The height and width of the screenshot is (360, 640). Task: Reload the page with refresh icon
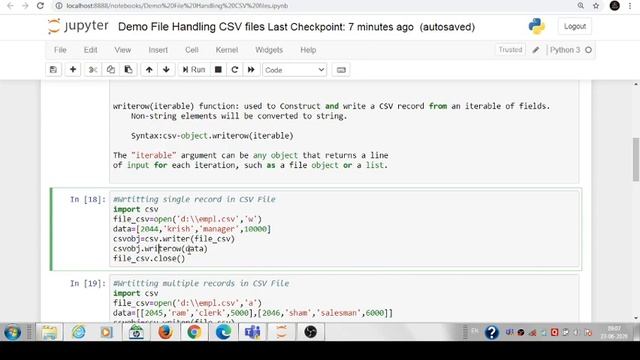40,6
